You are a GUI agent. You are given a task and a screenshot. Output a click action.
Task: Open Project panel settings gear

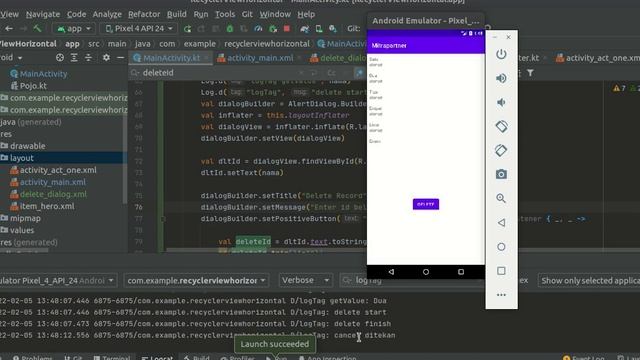click(106, 58)
